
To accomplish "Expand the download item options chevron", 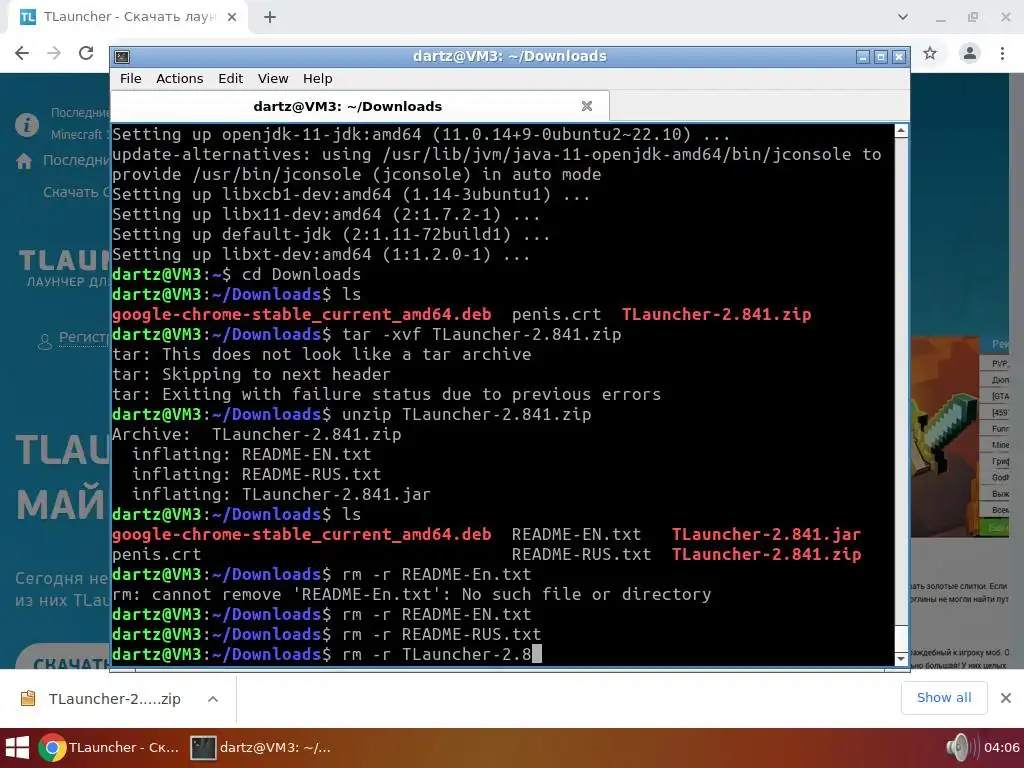I will (212, 699).
